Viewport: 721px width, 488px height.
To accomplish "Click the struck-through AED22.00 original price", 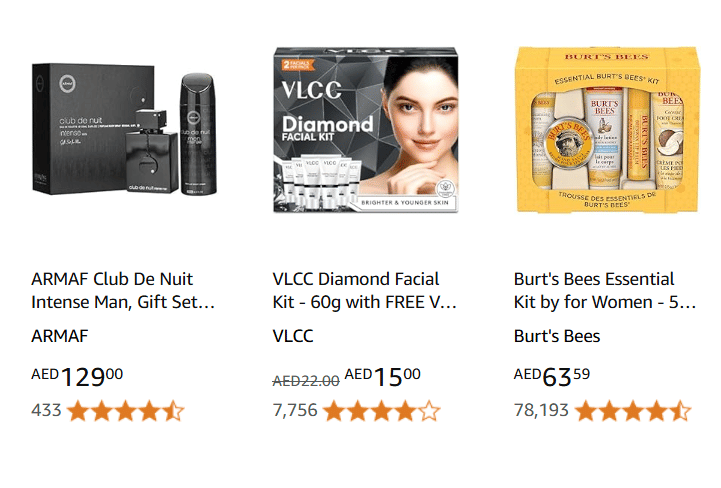I will 306,379.
